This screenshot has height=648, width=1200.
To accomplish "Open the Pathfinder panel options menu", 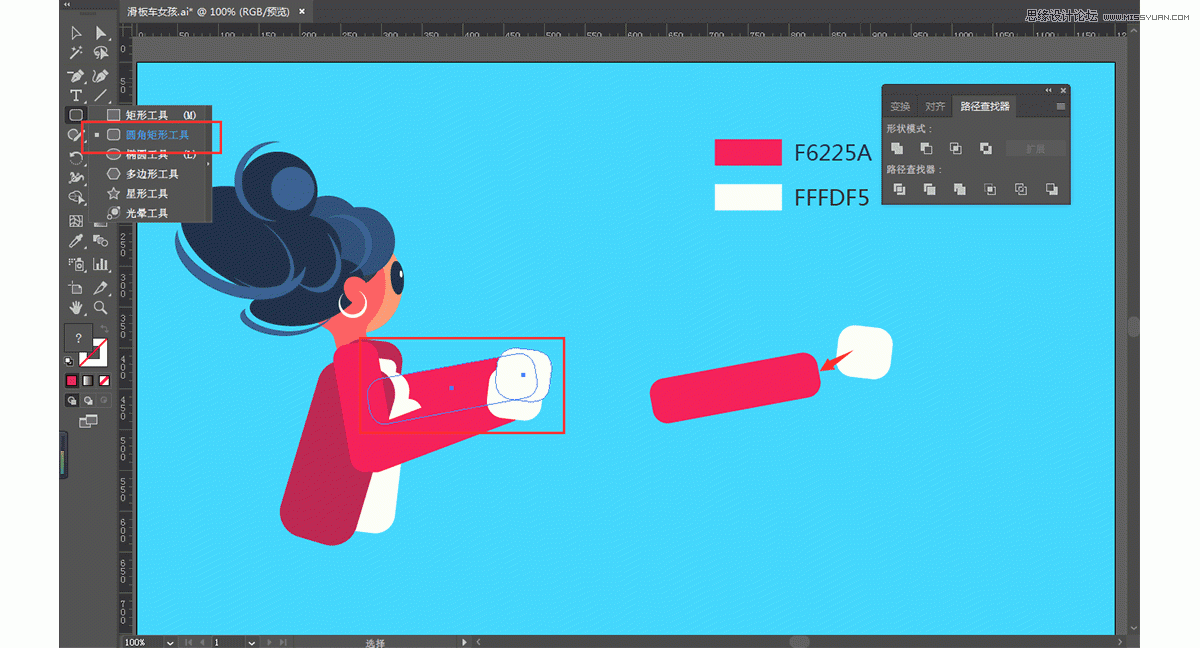I will pyautogui.click(x=1061, y=106).
